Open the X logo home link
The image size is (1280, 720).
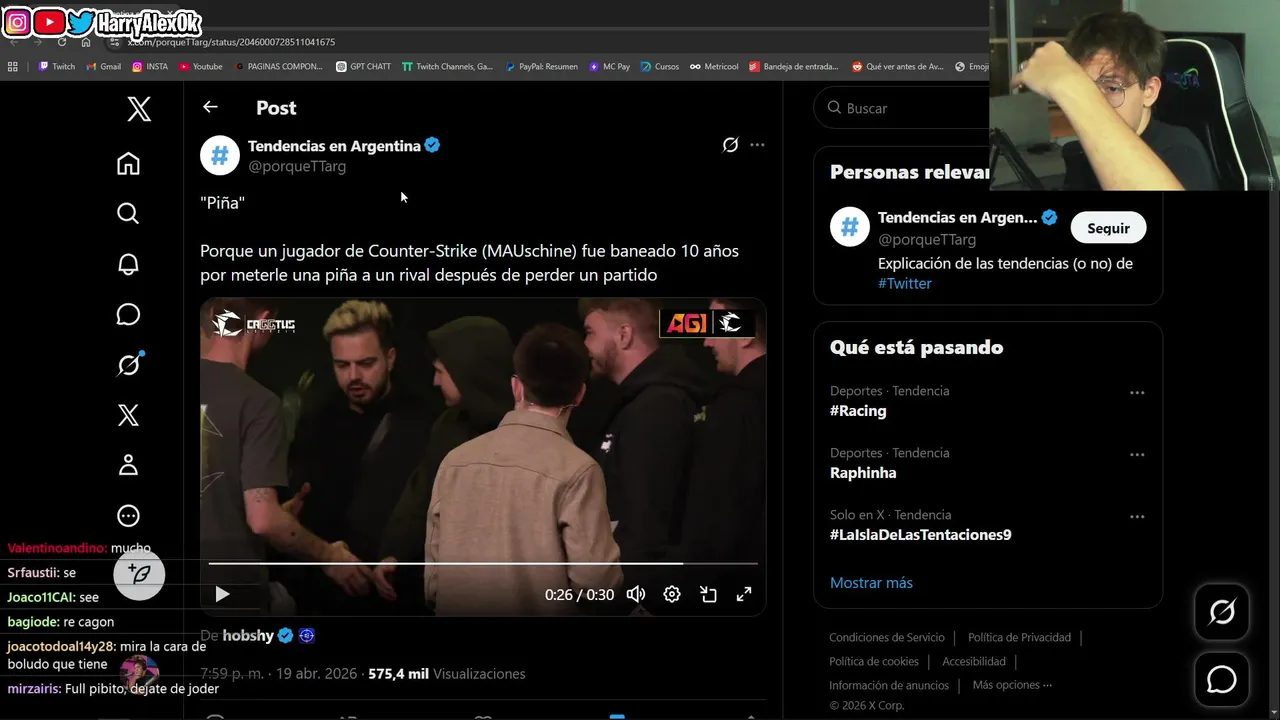coord(139,109)
